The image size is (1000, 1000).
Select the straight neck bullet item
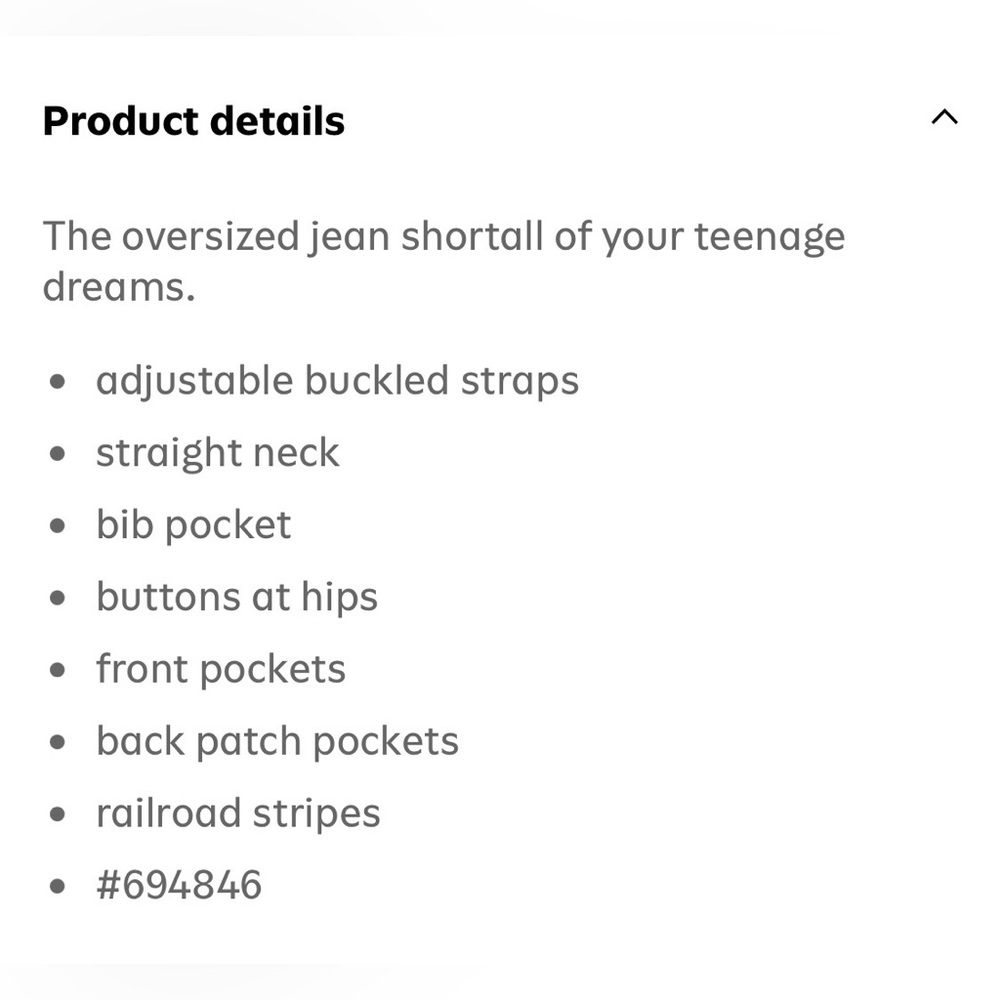tap(217, 453)
